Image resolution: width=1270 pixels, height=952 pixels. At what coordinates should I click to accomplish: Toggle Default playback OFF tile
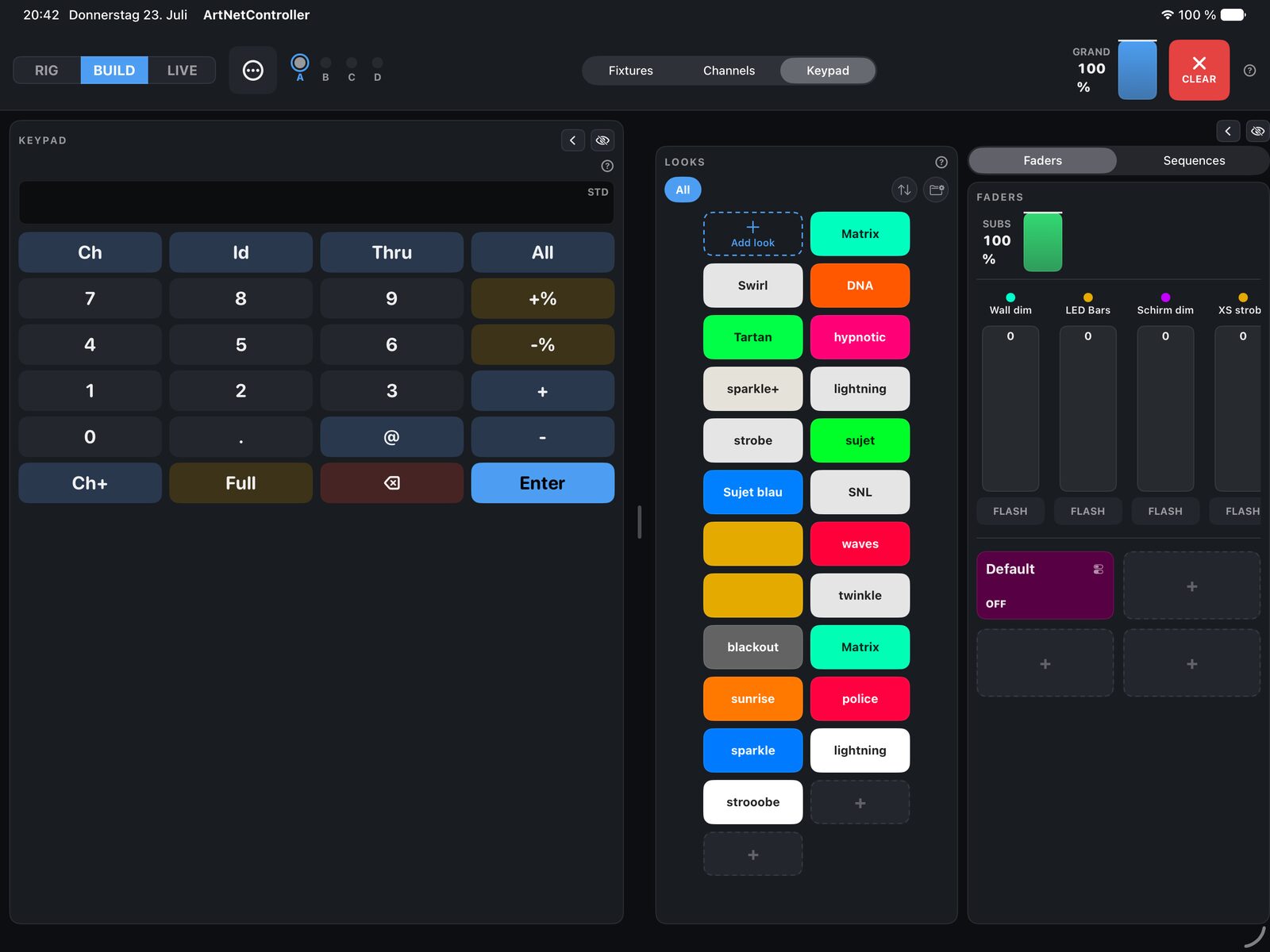(1045, 585)
